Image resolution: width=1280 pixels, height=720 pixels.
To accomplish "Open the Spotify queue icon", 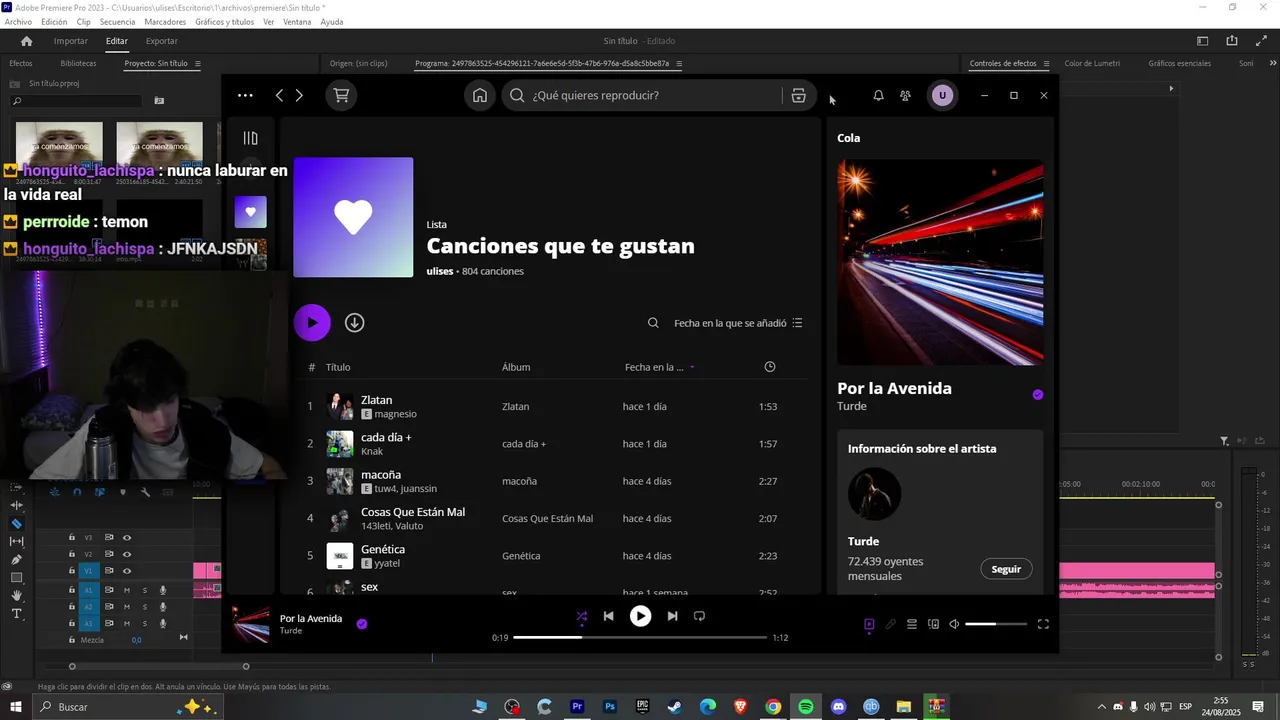I will click(x=912, y=624).
